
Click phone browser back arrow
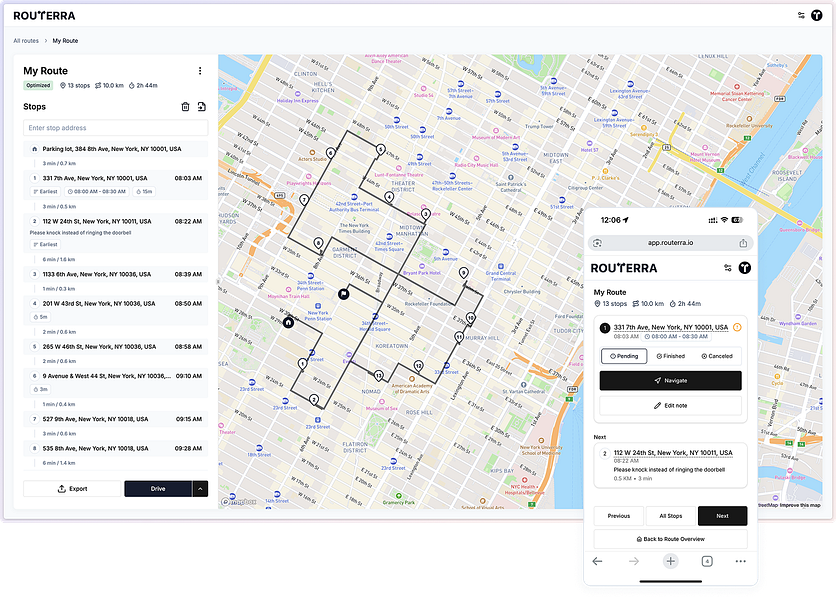click(598, 561)
